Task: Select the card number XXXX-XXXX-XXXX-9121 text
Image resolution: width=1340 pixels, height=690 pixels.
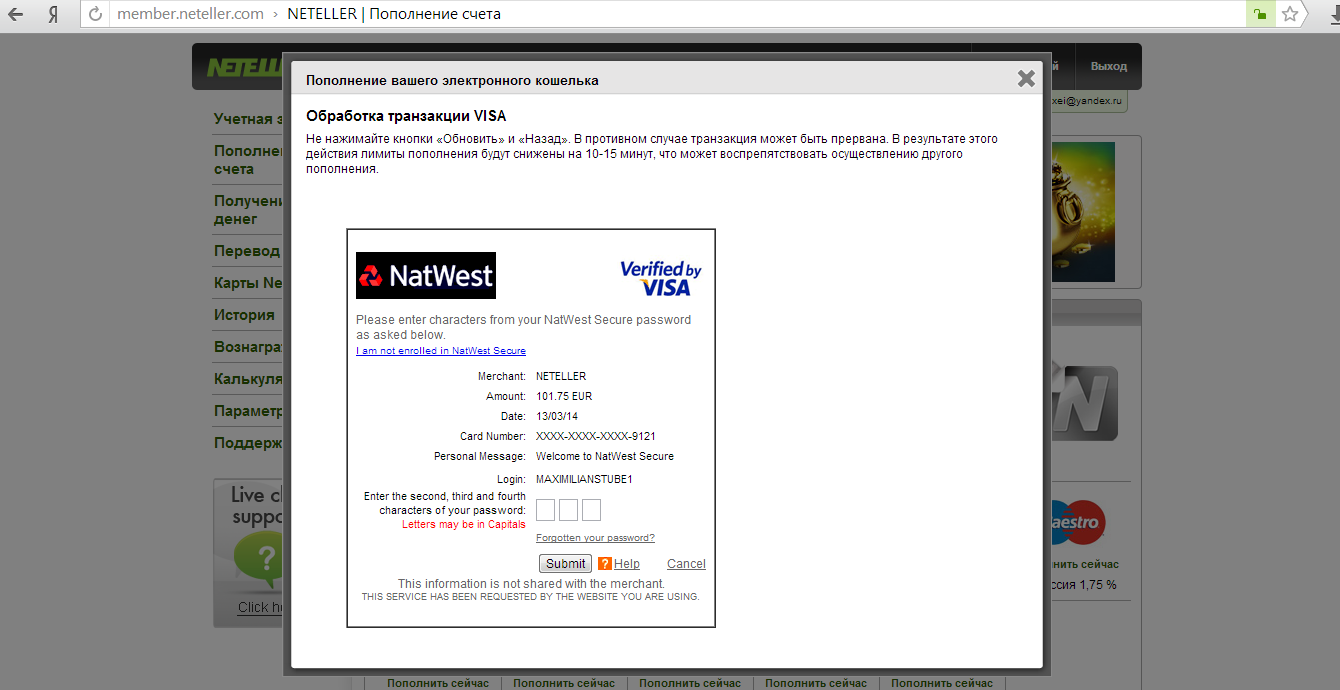Action: (596, 436)
